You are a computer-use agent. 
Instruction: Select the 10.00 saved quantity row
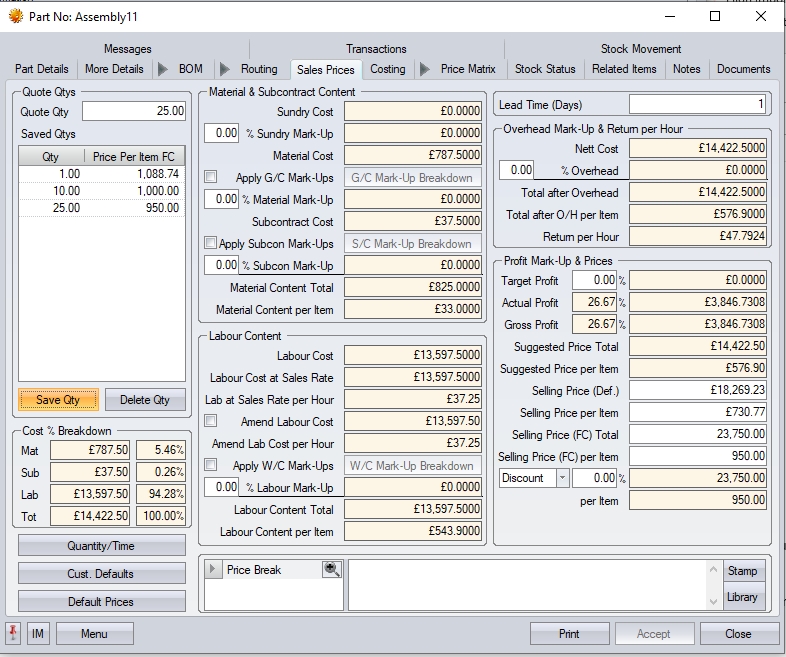pos(102,191)
